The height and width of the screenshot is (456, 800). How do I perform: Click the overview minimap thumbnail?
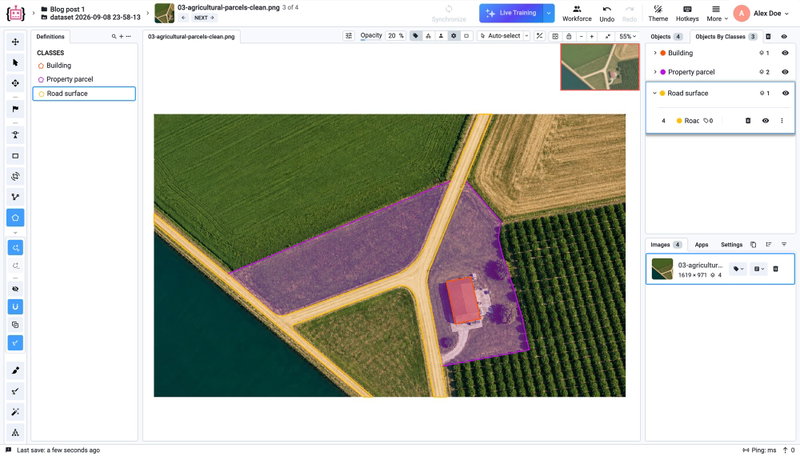(599, 67)
